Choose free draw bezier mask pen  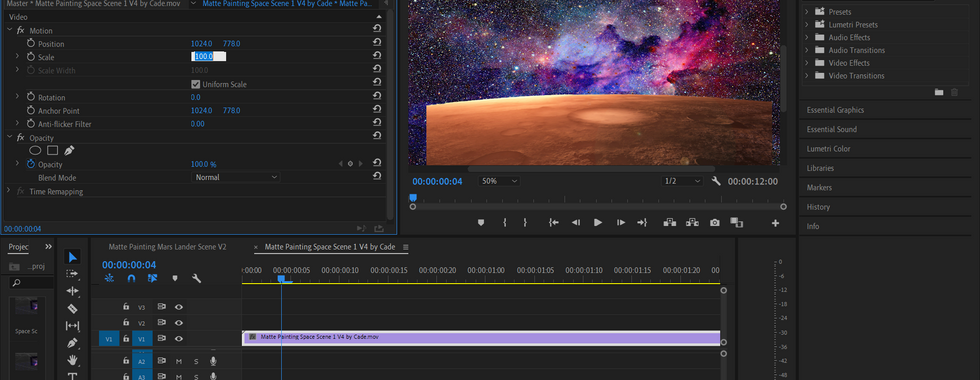click(69, 151)
